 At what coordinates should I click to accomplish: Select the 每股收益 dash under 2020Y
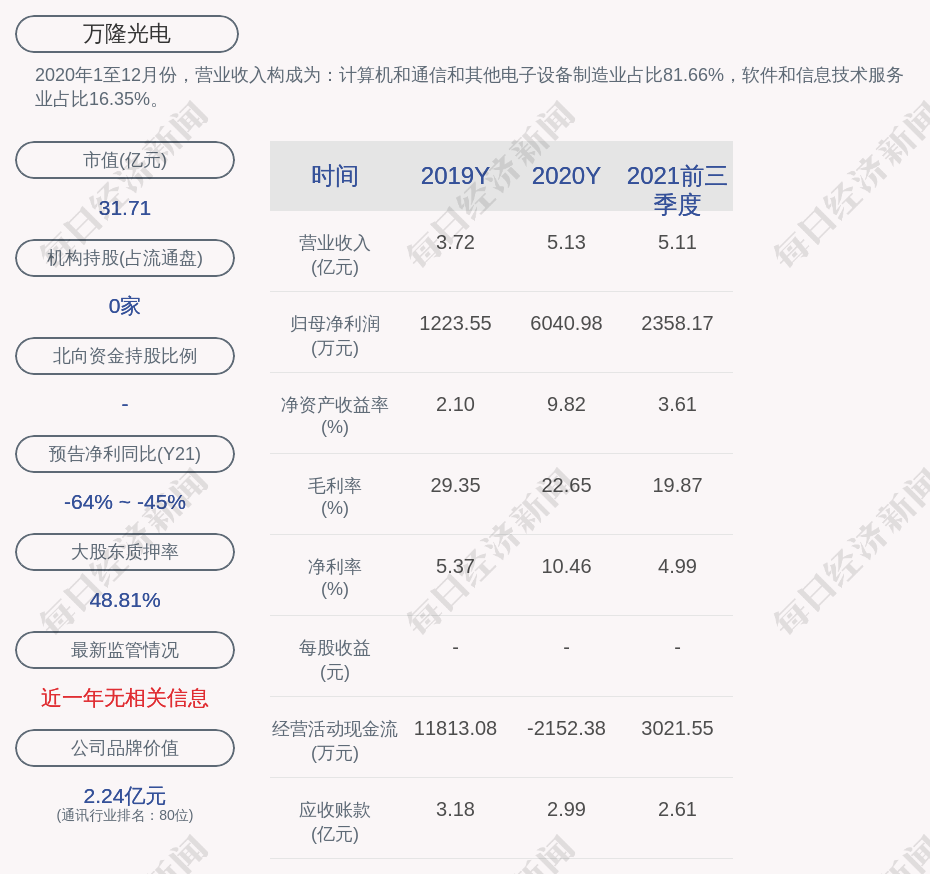point(566,648)
